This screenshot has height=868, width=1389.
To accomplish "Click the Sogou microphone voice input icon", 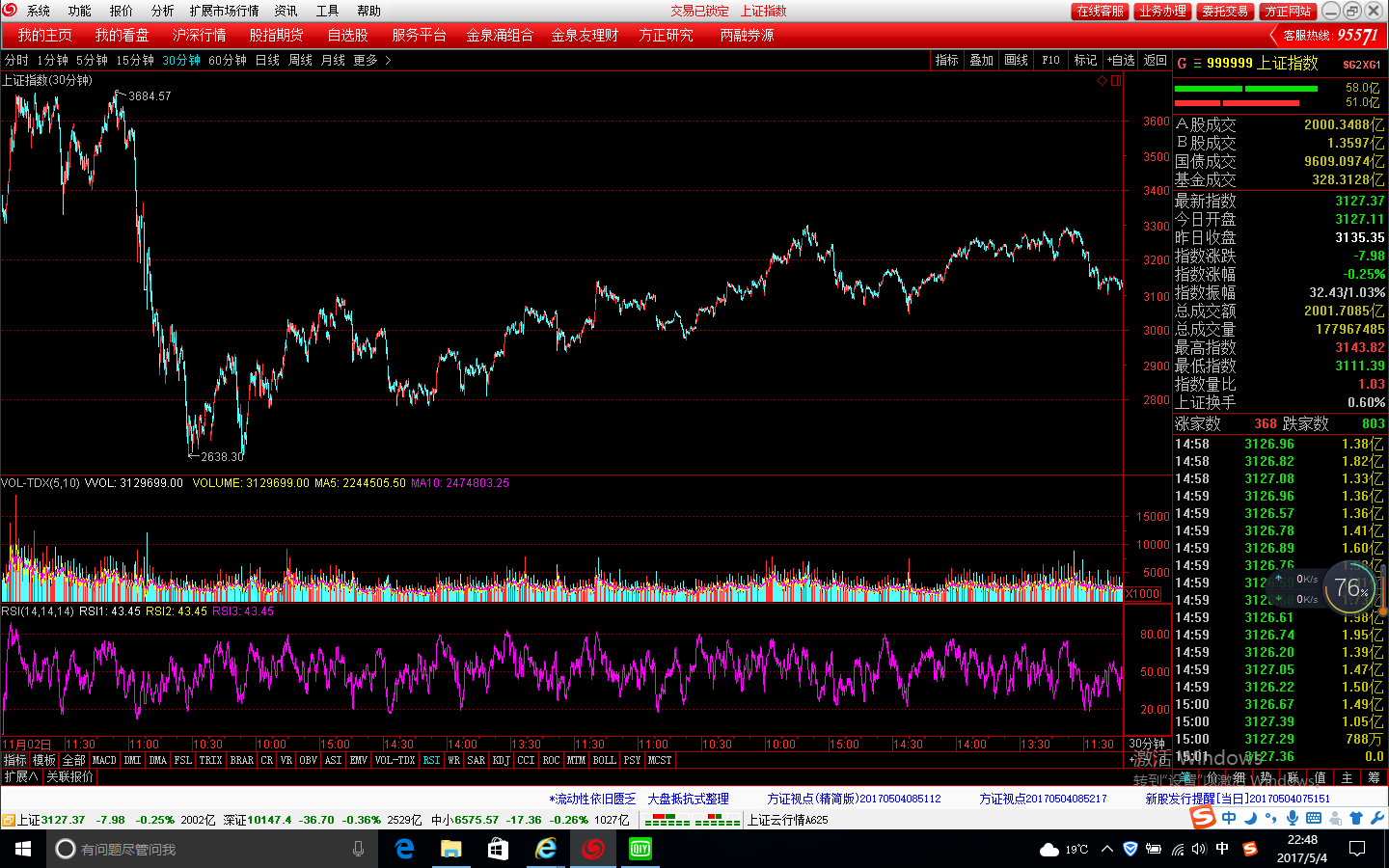I will (1293, 818).
